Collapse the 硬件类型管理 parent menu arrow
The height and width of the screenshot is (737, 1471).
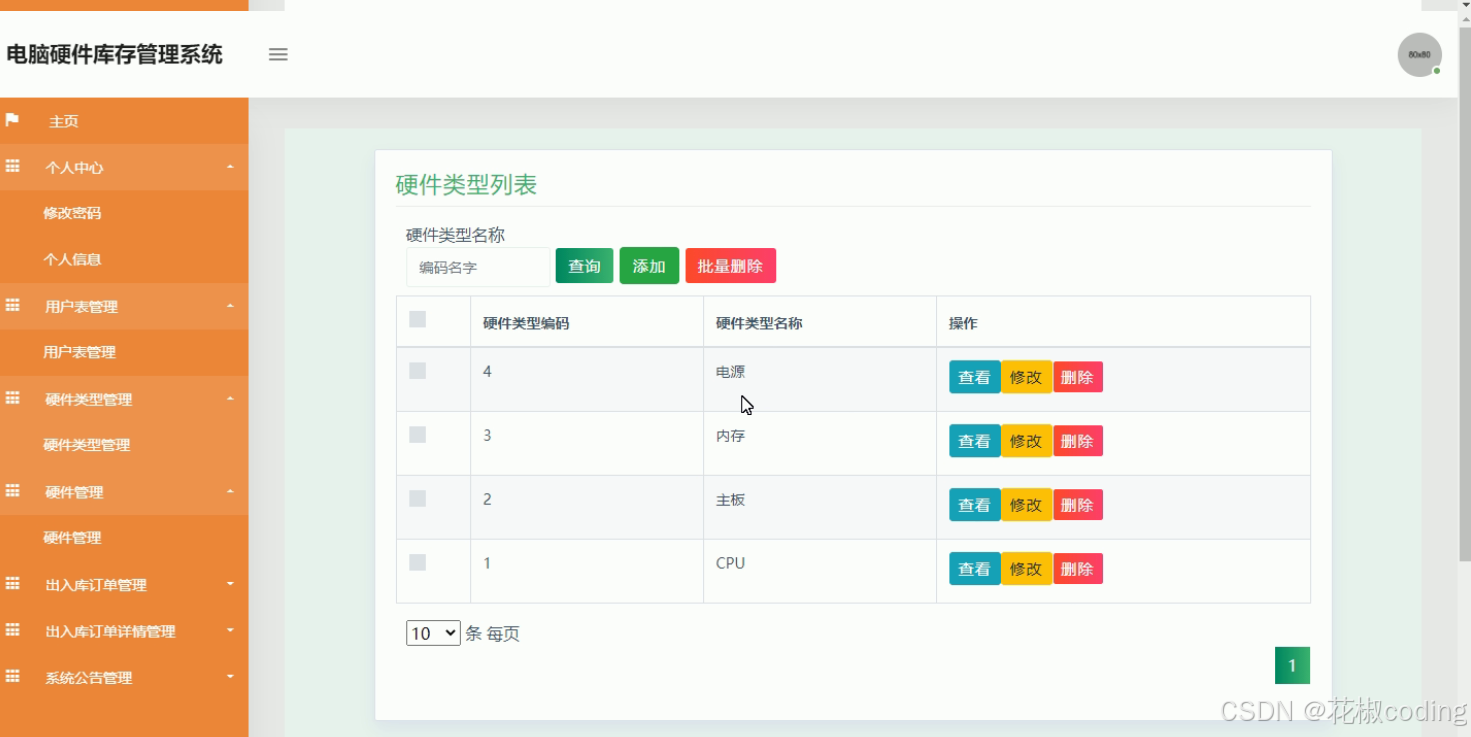(230, 399)
